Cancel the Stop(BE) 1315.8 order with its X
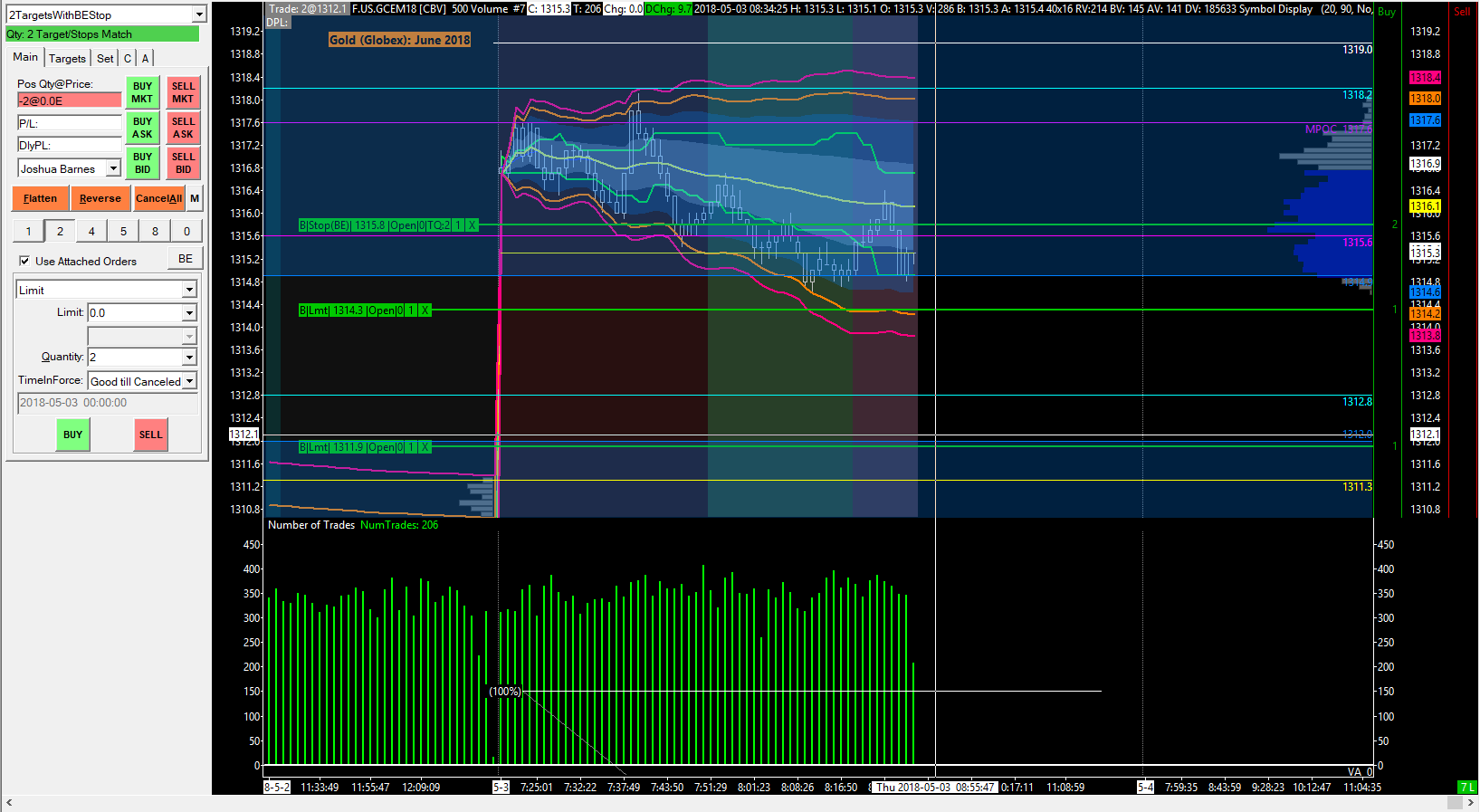The width and height of the screenshot is (1480, 812). point(472,225)
